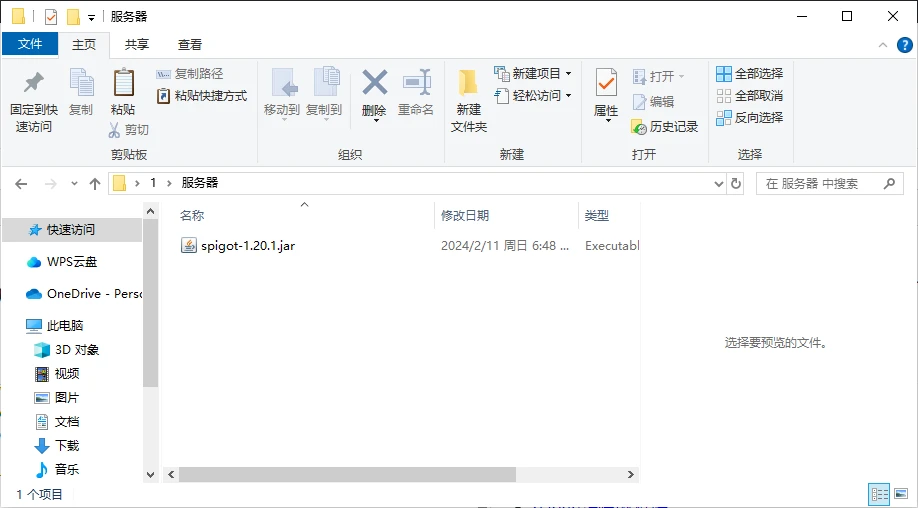918x508 pixels.
Task: Create a New folder (新建文件夹)
Action: pos(469,101)
